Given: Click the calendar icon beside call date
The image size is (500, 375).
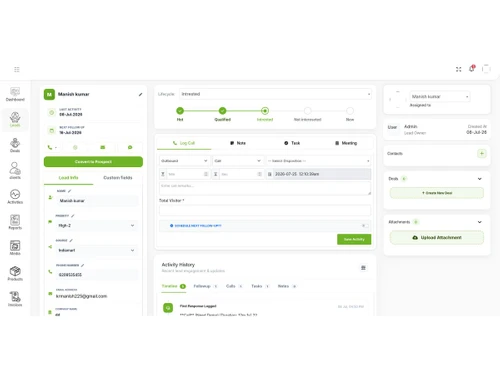Looking at the screenshot, I should pos(270,174).
